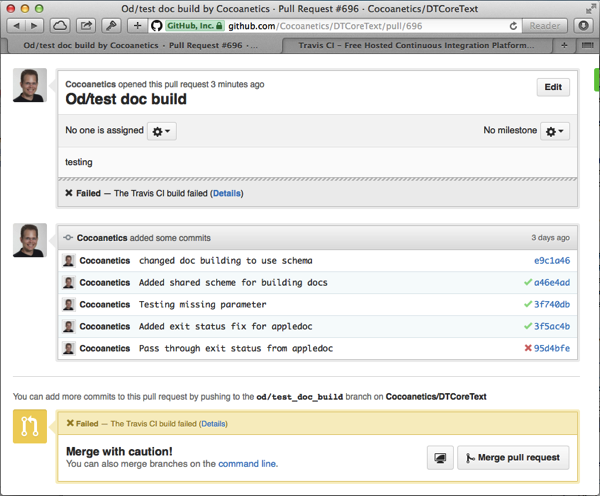Click green check status for a46e4ad
Viewport: 600px width, 496px height.
pos(528,282)
